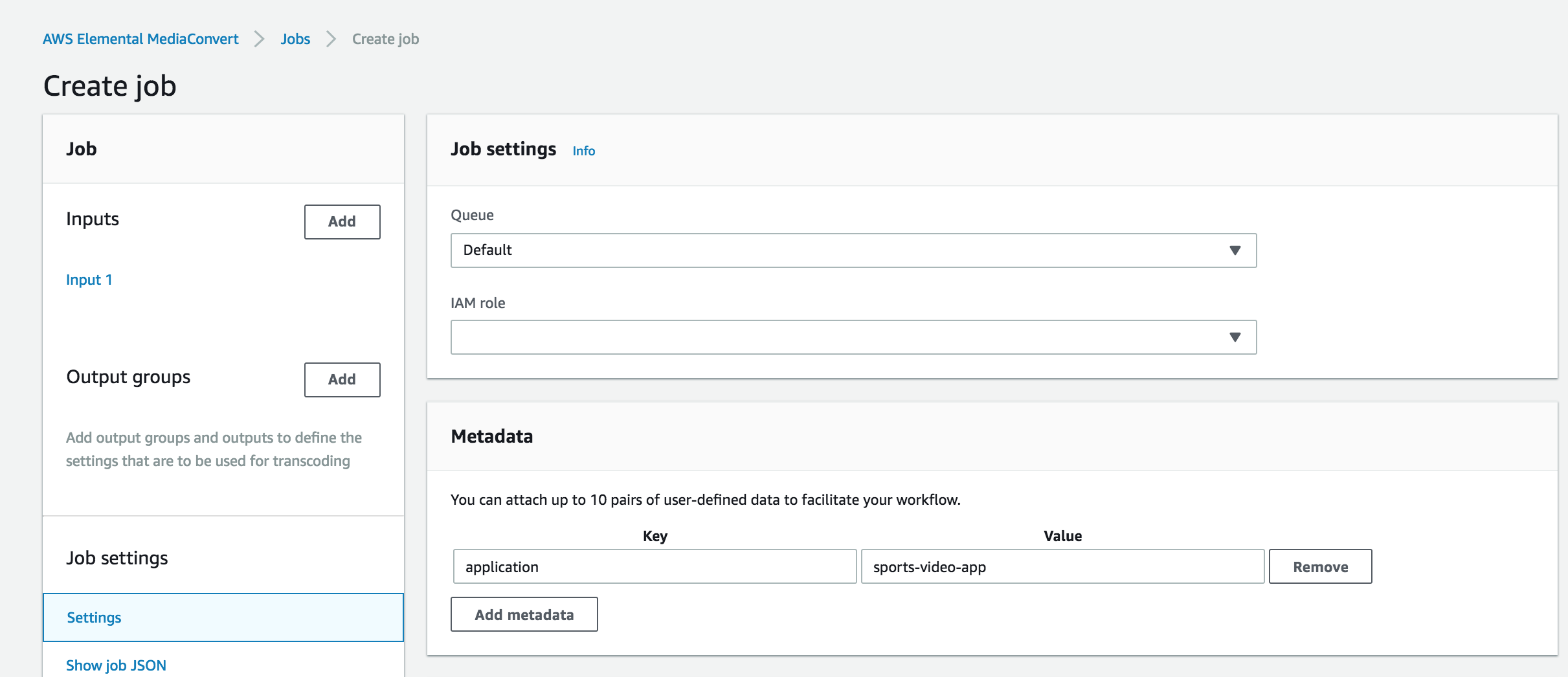1568x677 pixels.
Task: Select the Default queue combo box
Action: click(853, 250)
